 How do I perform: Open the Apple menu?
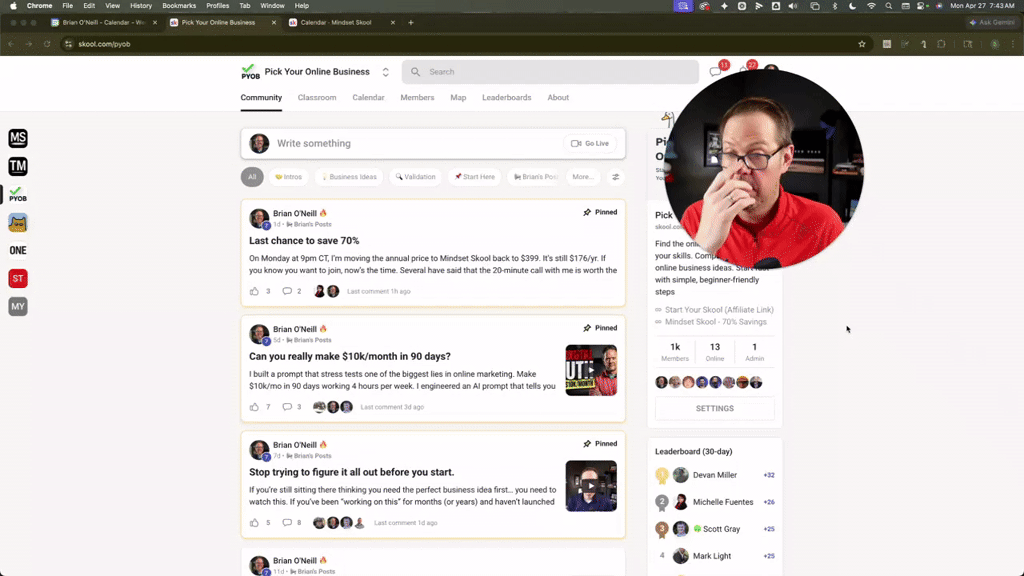13,6
